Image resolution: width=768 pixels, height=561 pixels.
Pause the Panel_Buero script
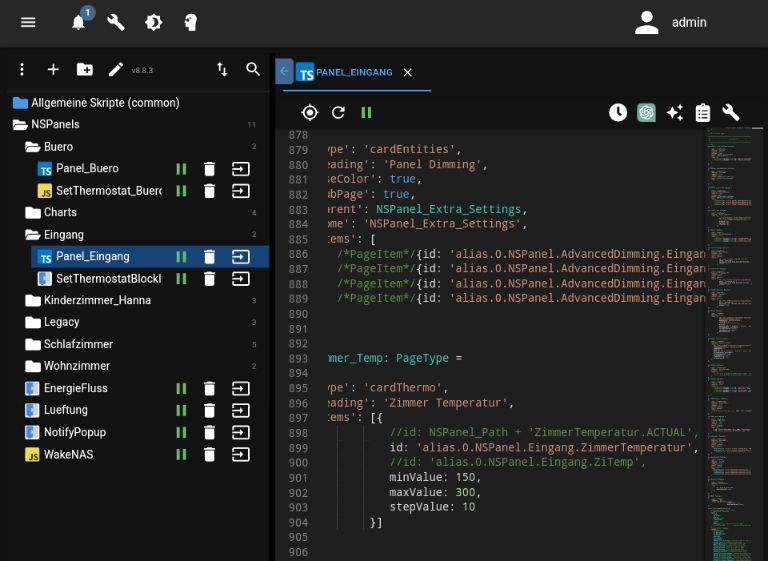[x=181, y=169]
